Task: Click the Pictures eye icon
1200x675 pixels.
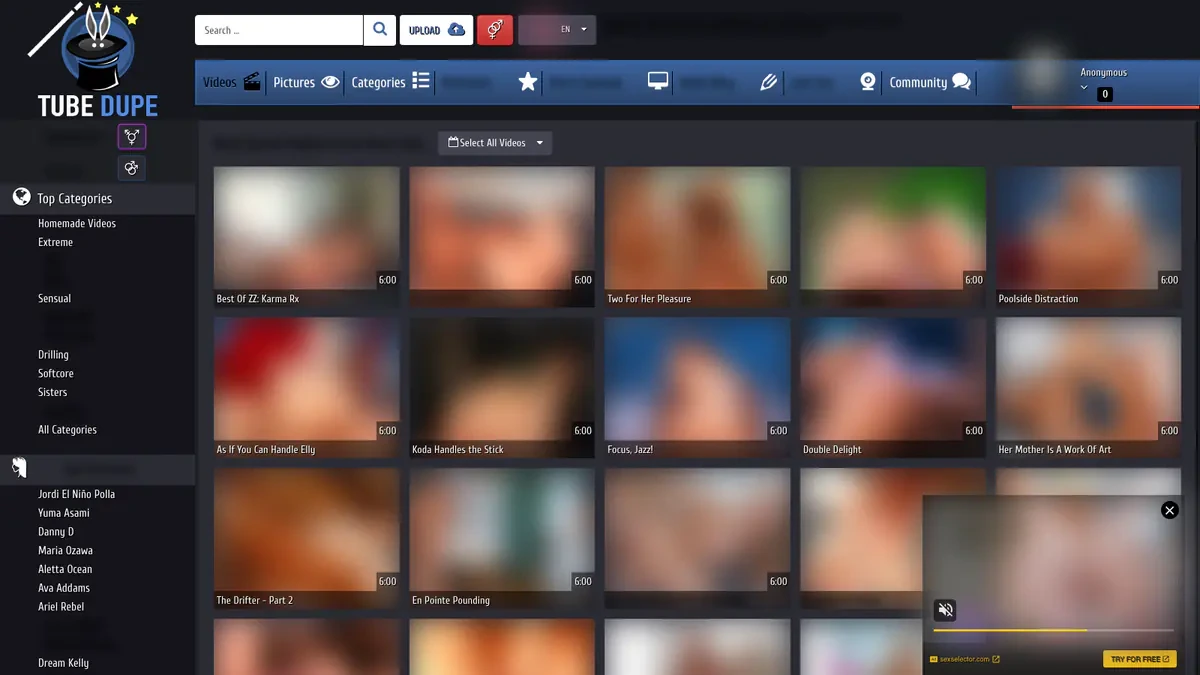Action: [331, 82]
